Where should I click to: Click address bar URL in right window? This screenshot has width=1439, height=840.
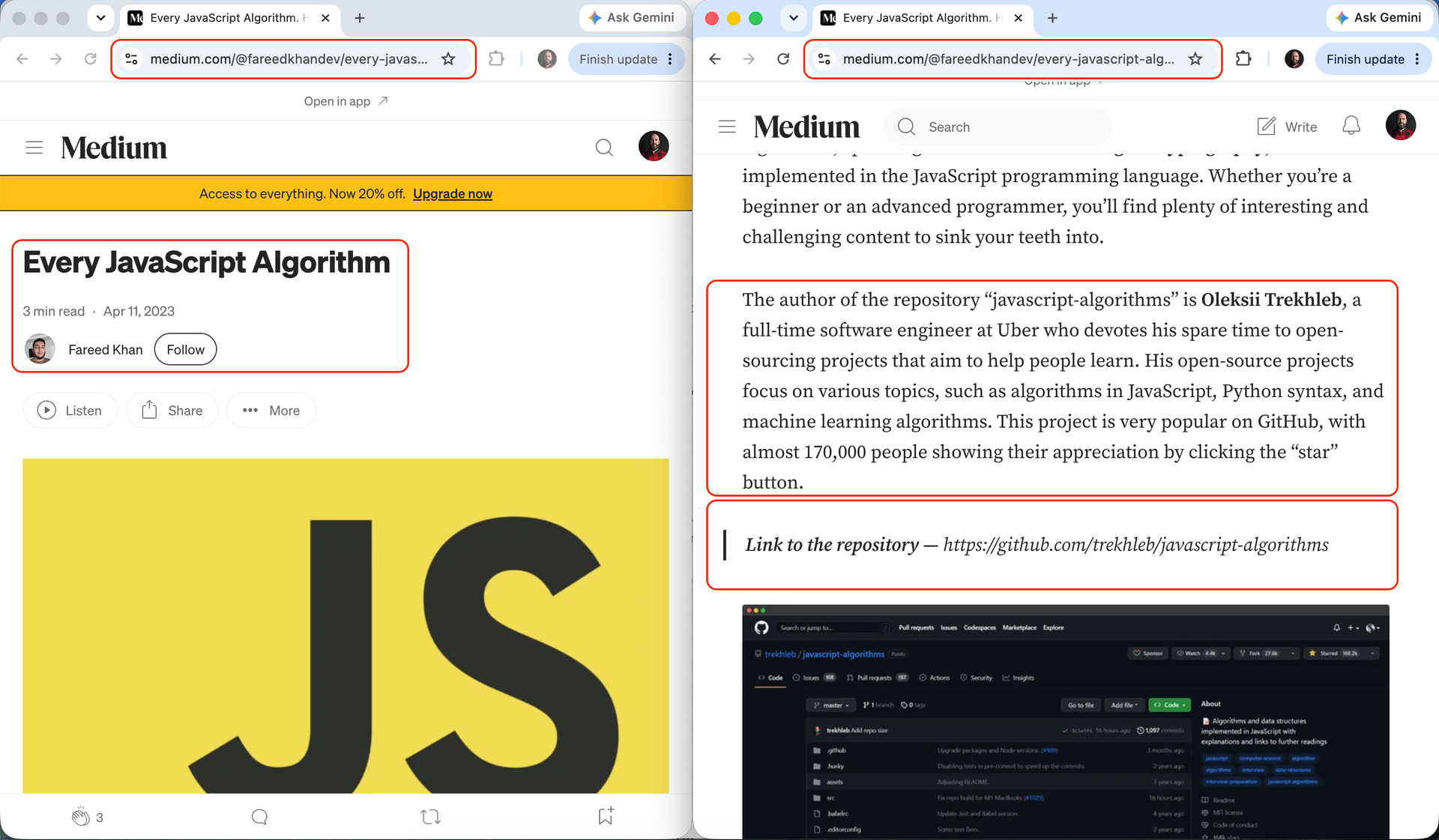1008,59
